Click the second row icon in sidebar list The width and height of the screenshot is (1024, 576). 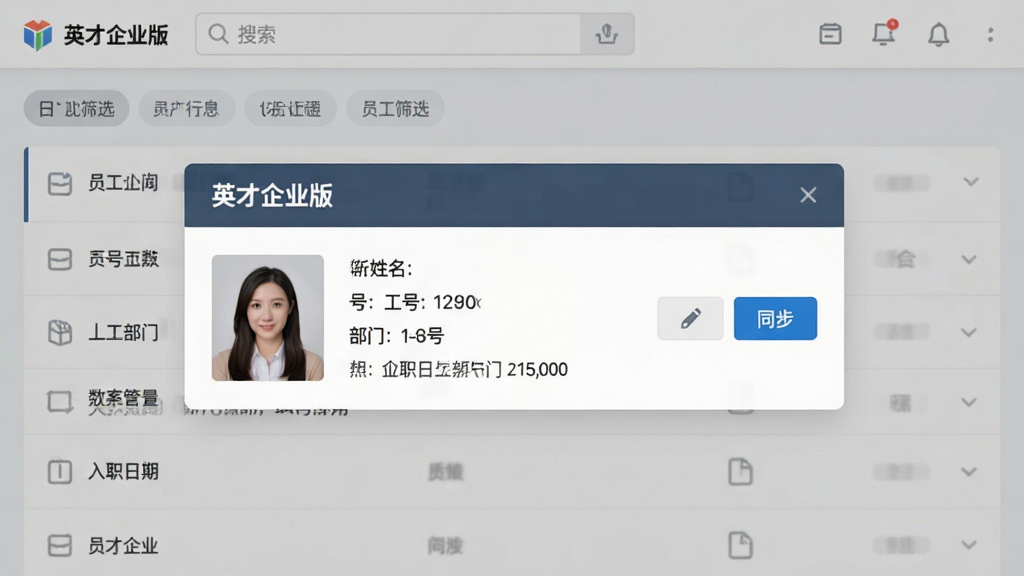59,259
